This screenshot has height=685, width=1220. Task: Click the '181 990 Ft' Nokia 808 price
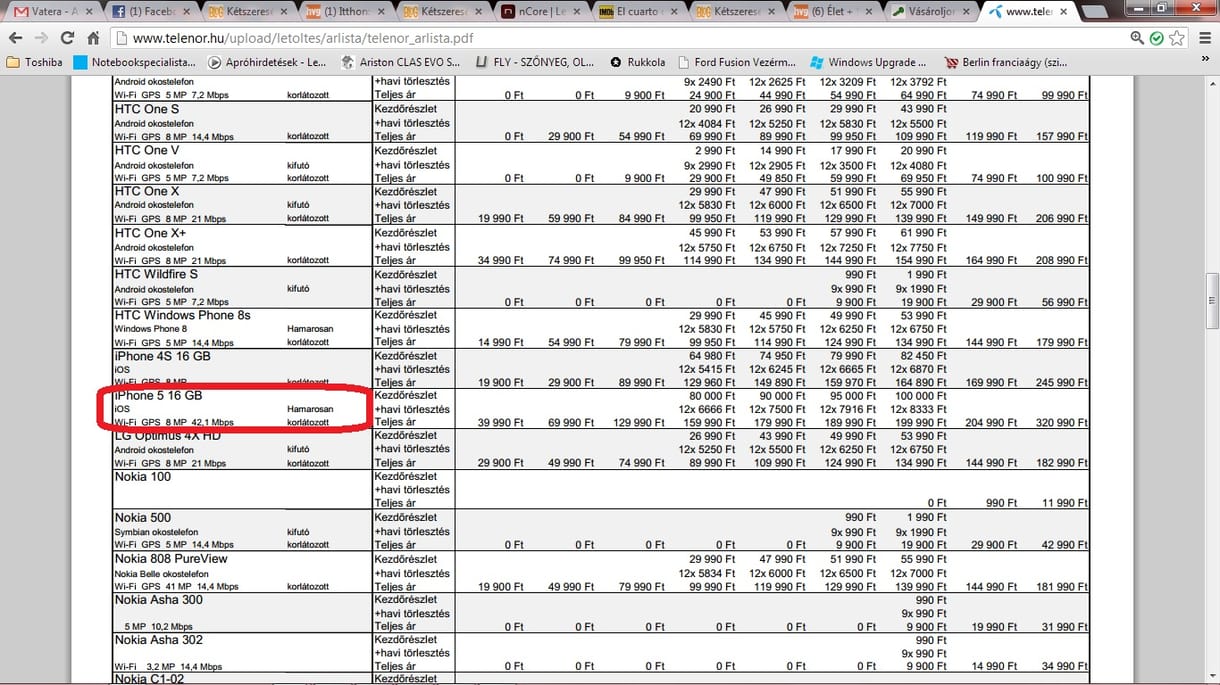[x=1064, y=587]
